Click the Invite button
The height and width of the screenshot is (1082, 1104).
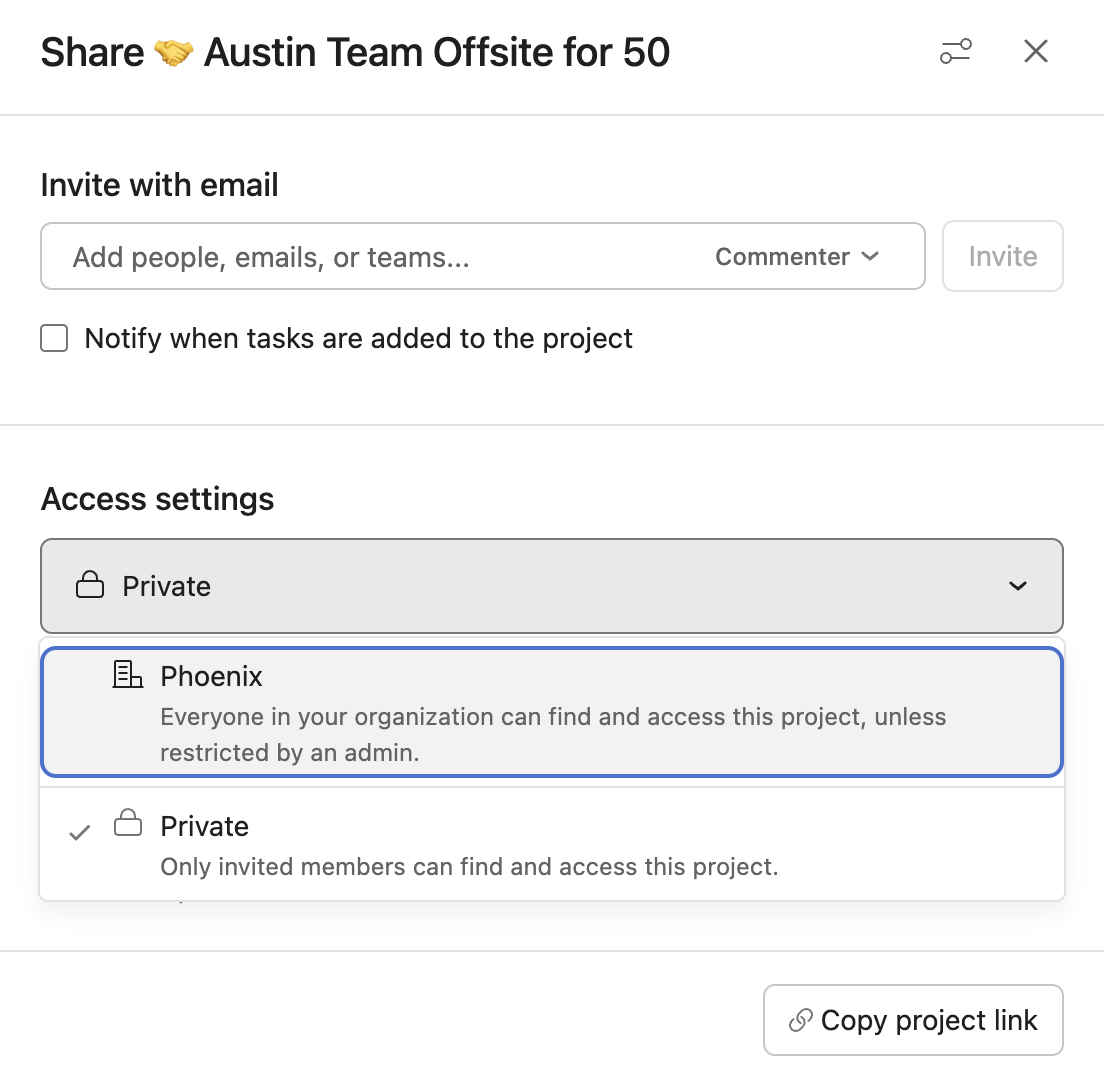click(1003, 256)
